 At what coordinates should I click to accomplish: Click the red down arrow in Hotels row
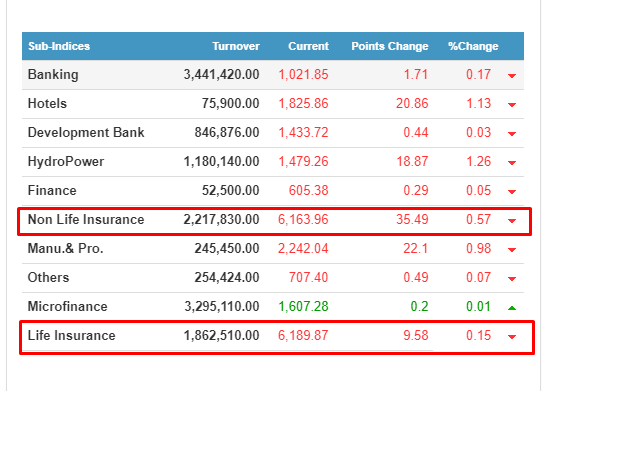(512, 105)
